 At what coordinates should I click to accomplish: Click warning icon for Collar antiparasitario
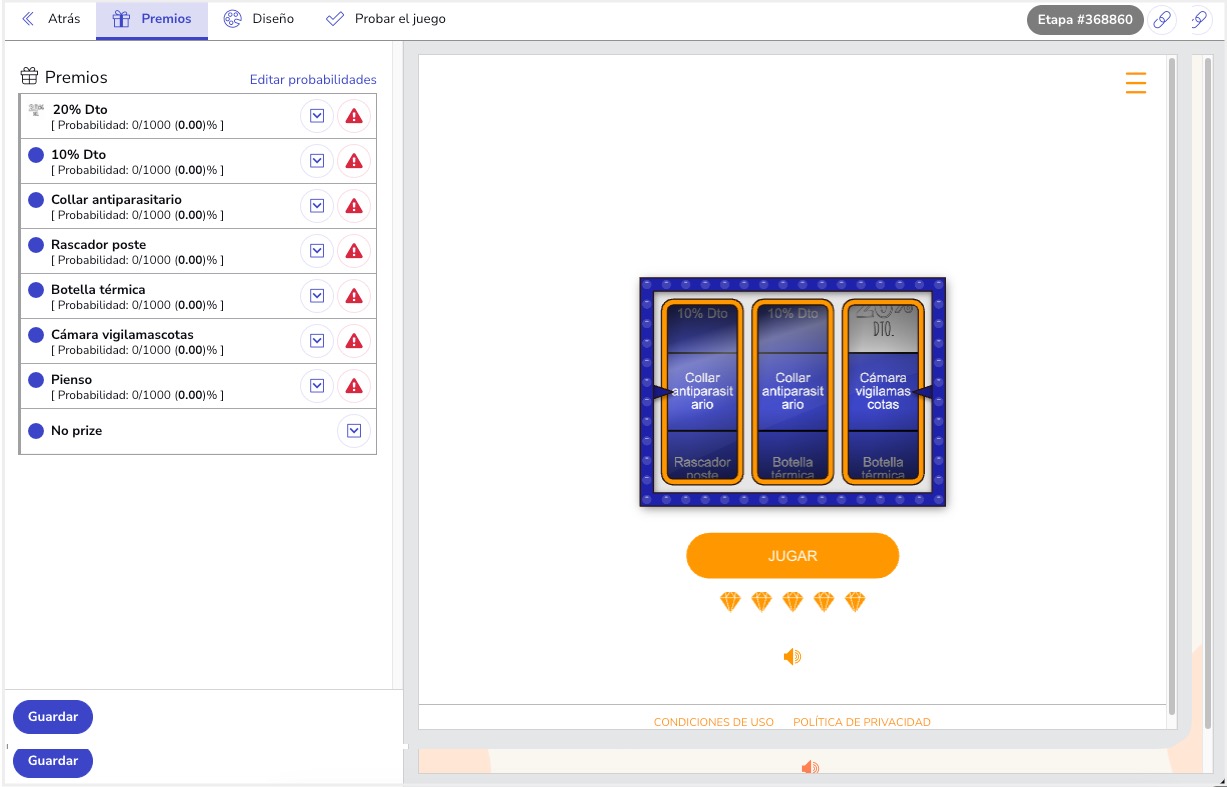(x=354, y=206)
